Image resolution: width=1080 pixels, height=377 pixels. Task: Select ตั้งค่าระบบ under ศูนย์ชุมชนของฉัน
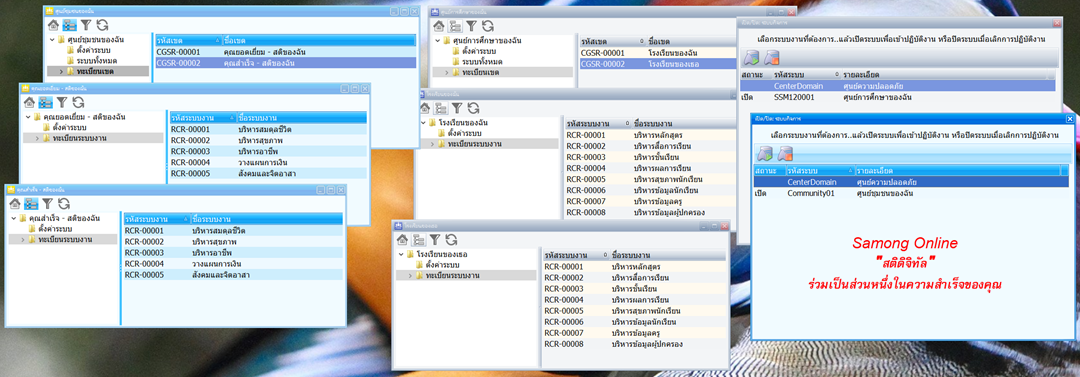[x=94, y=50]
